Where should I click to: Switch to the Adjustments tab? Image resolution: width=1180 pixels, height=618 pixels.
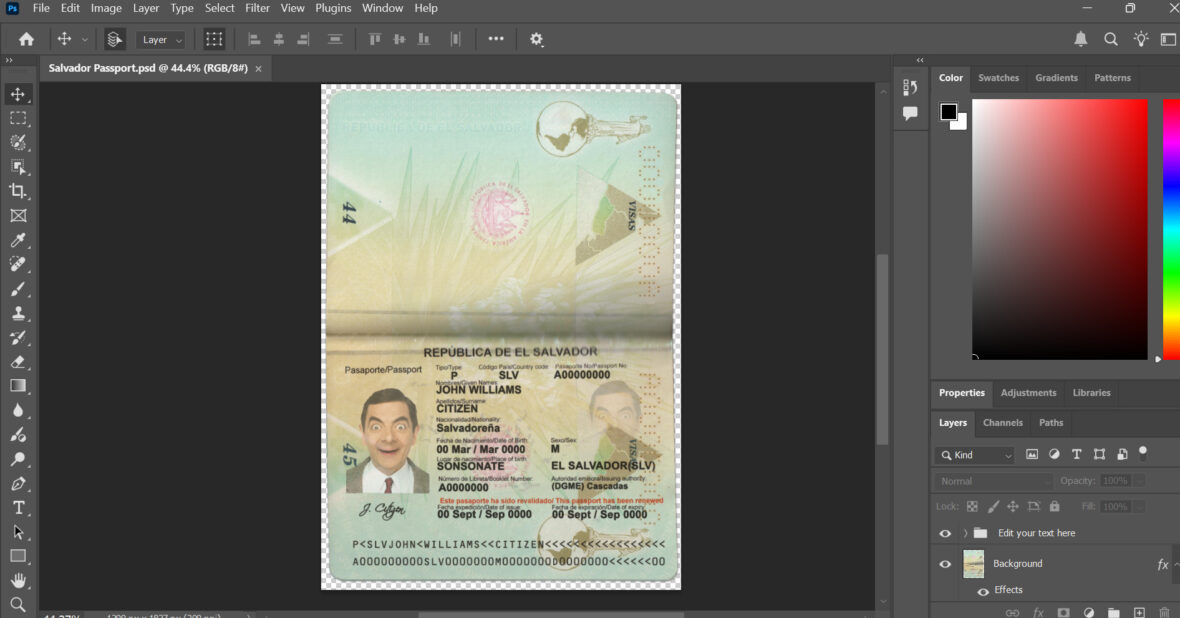[x=1028, y=393]
